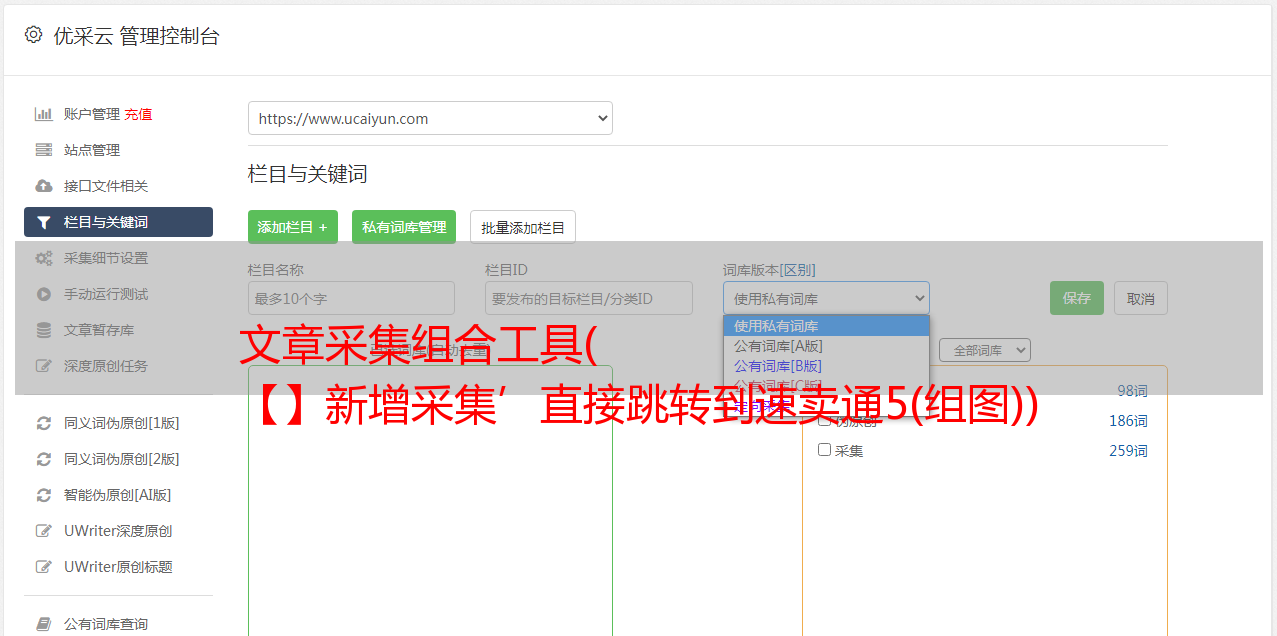Choose 使用私有词库 in the open list

[x=826, y=326]
